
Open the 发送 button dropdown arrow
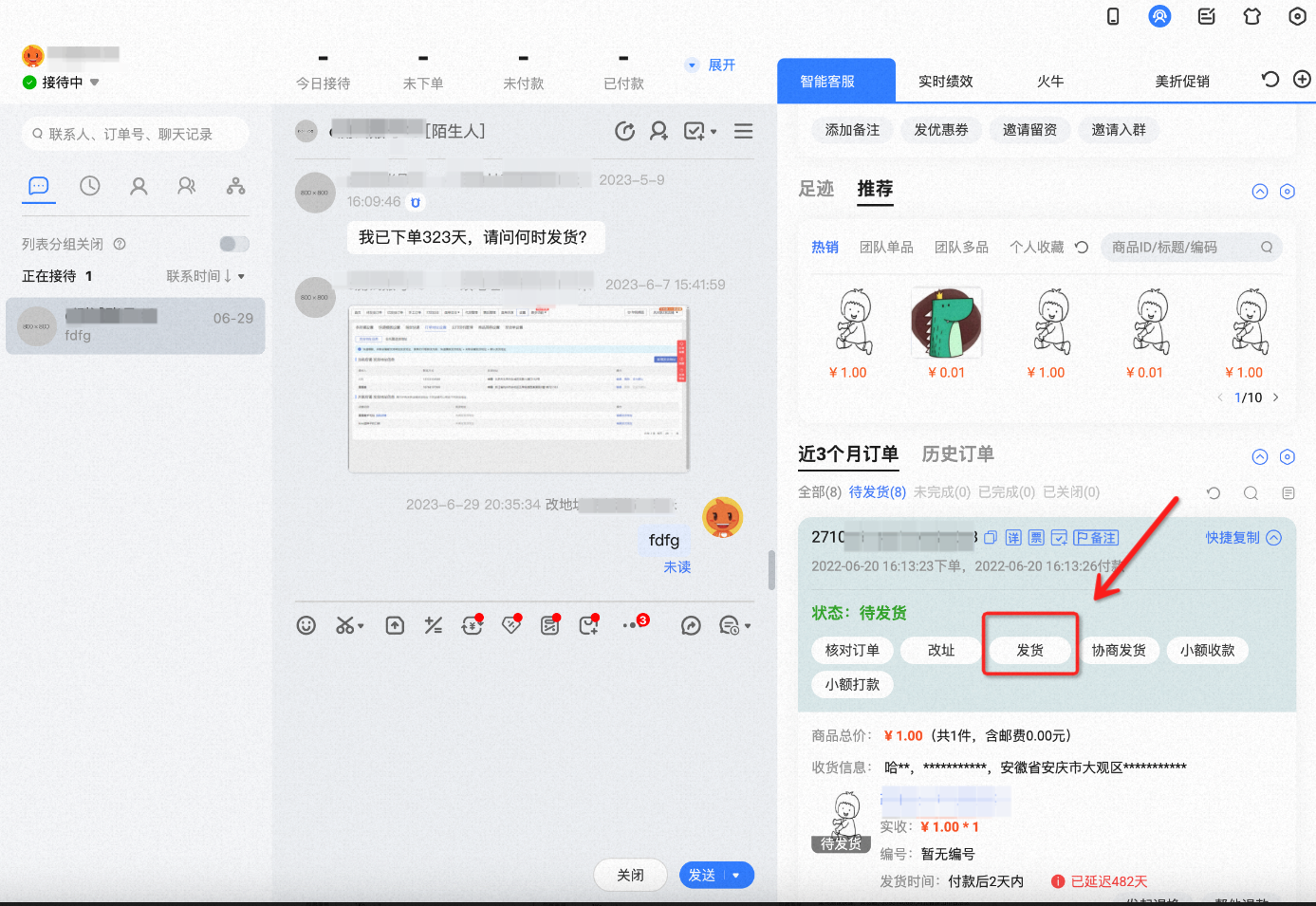click(736, 875)
